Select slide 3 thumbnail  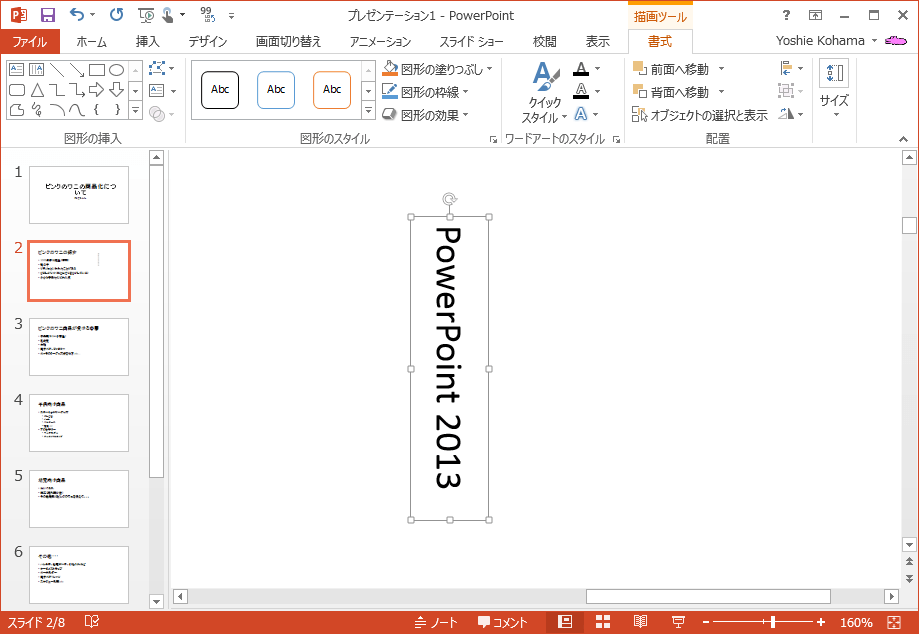[x=79, y=347]
